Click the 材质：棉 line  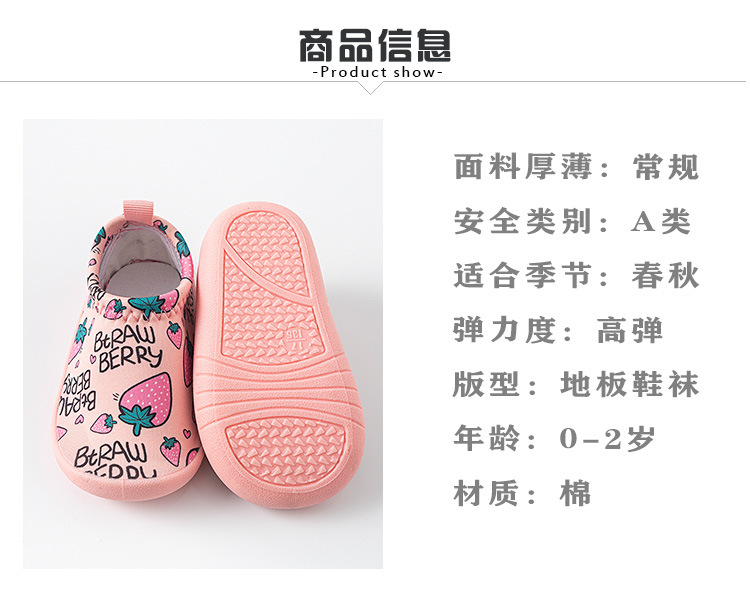(x=523, y=493)
